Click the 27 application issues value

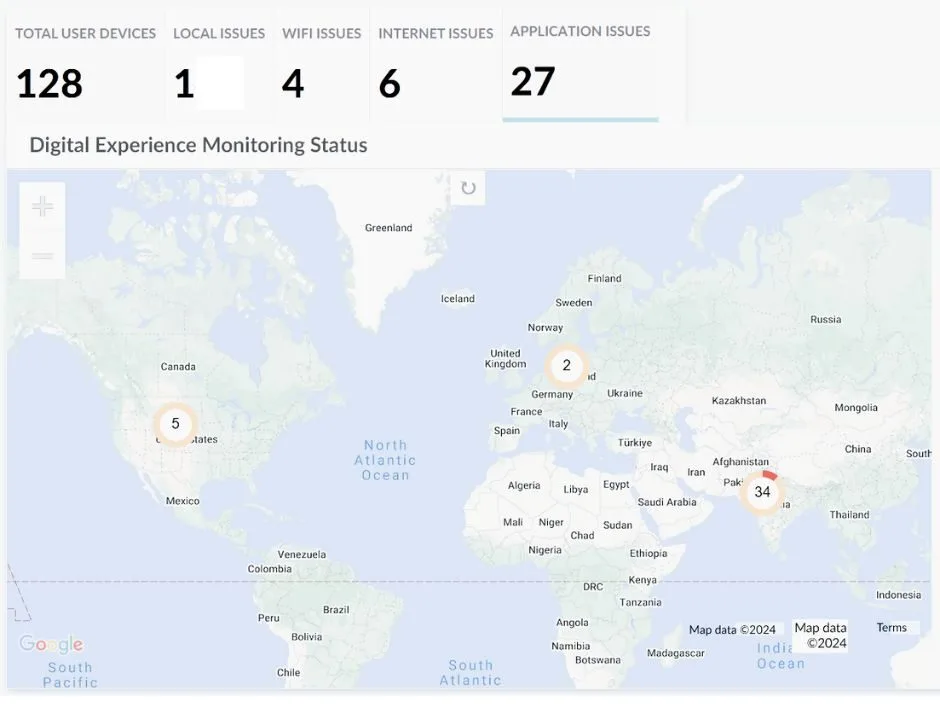coord(533,82)
